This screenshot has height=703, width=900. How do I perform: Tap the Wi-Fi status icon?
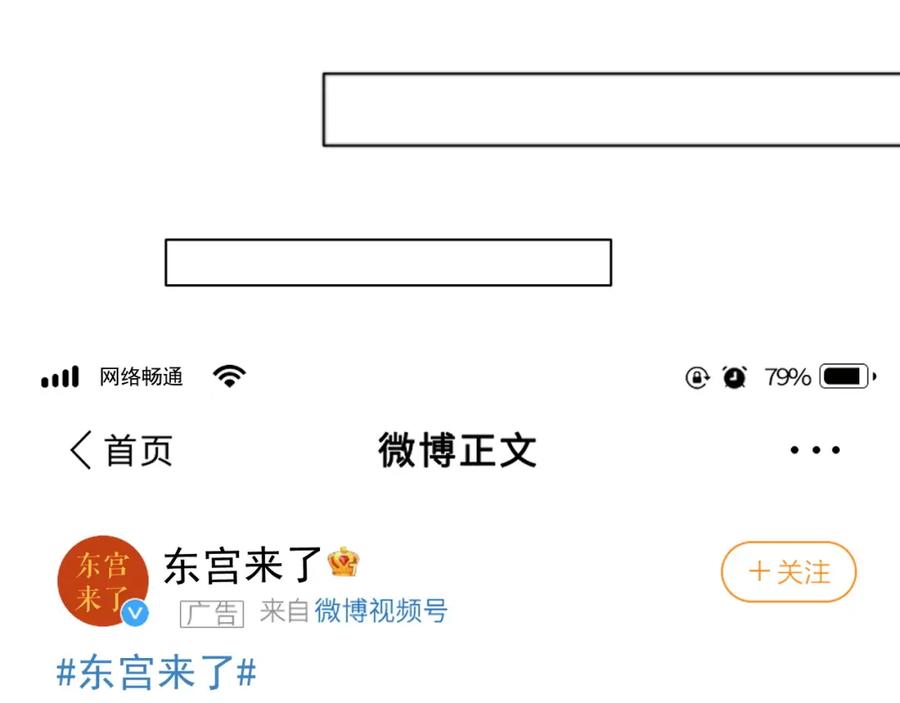pyautogui.click(x=230, y=376)
